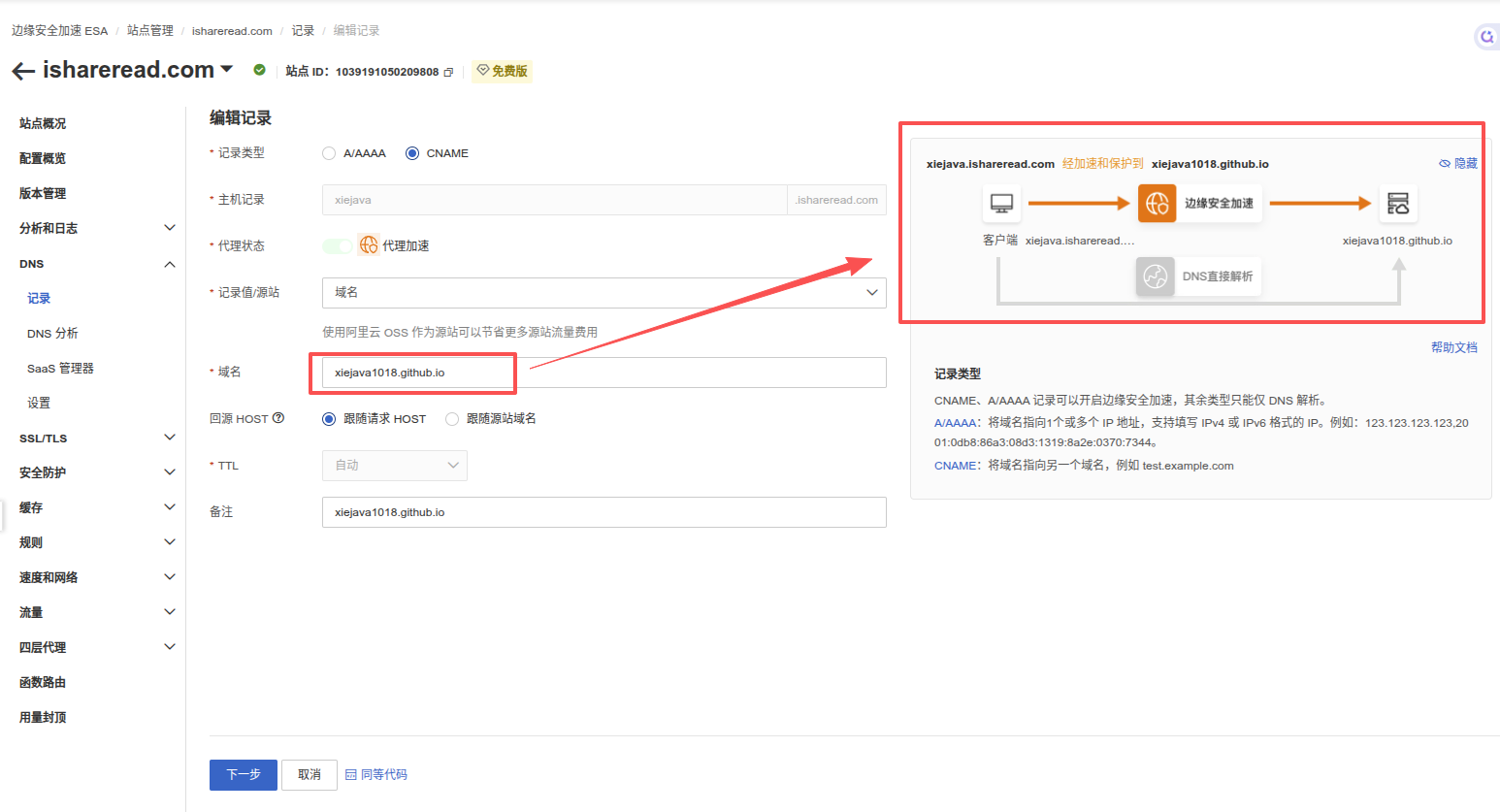Viewport: 1500px width, 812px height.
Task: Click the green site status check icon
Action: pos(259,70)
